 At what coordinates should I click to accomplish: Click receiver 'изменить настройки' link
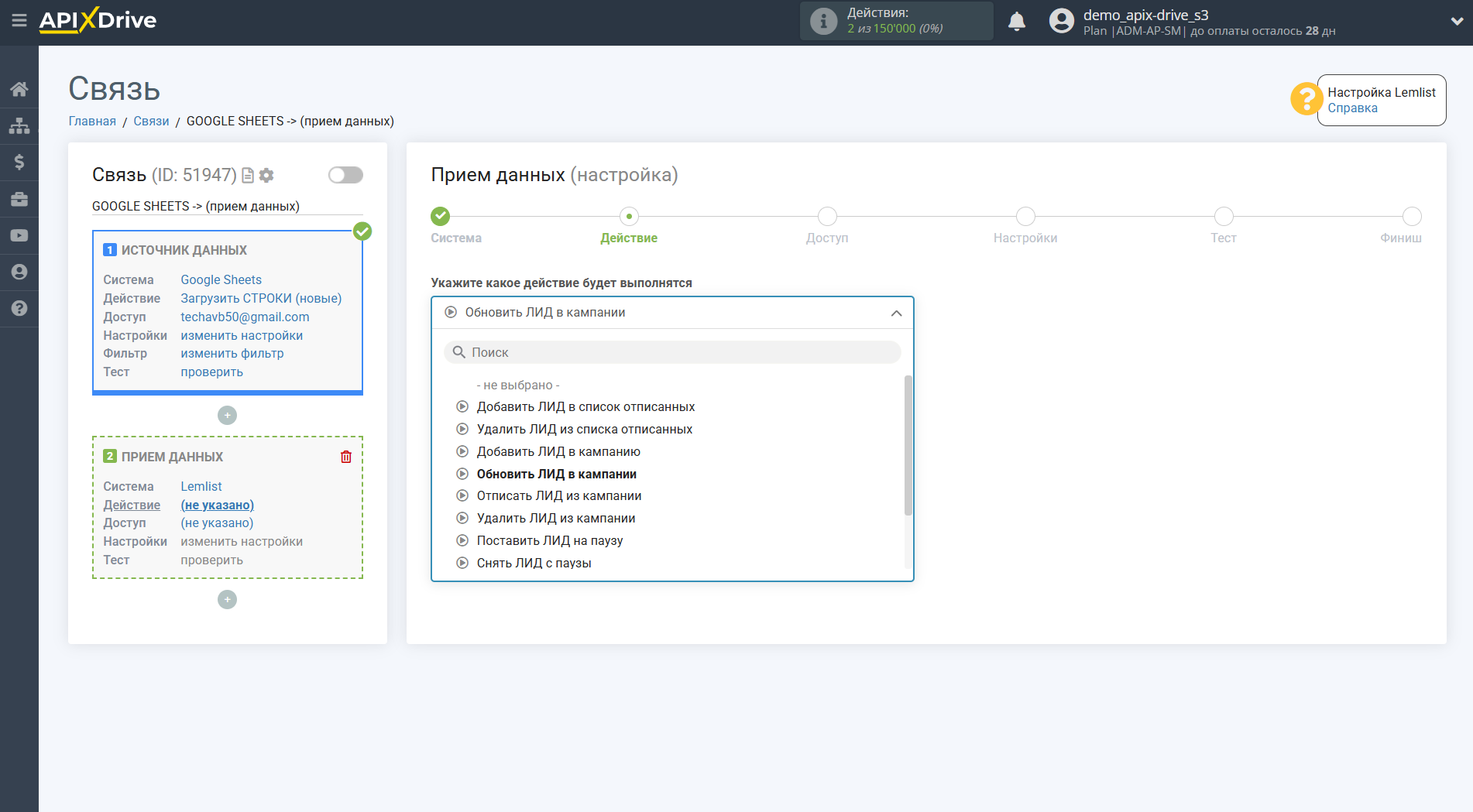pyautogui.click(x=242, y=542)
